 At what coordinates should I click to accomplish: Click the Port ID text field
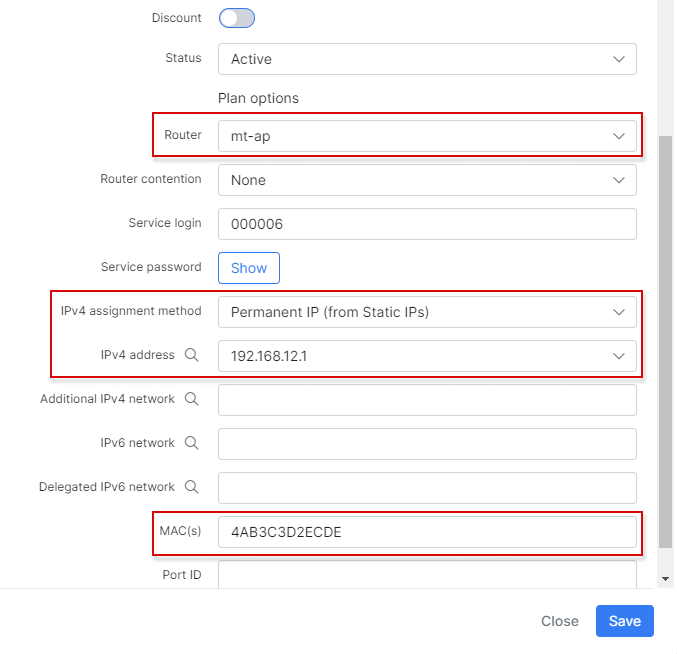(x=427, y=574)
